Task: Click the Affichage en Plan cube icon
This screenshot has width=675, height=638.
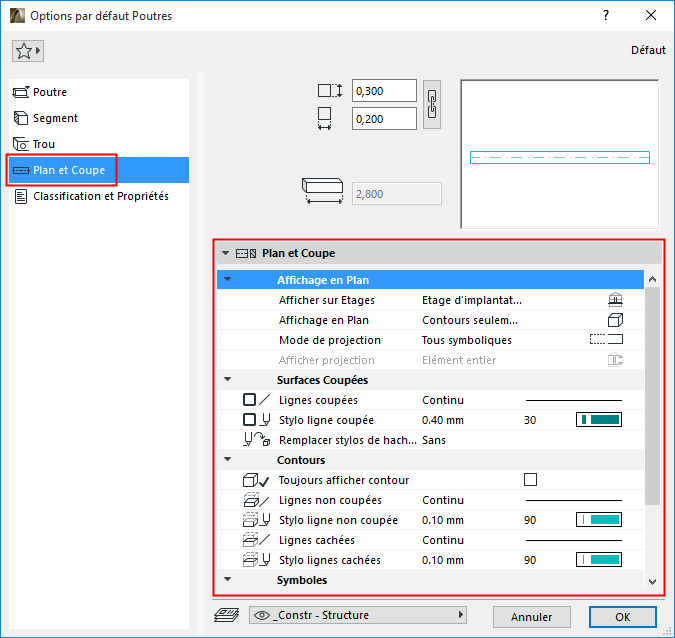Action: click(x=615, y=320)
